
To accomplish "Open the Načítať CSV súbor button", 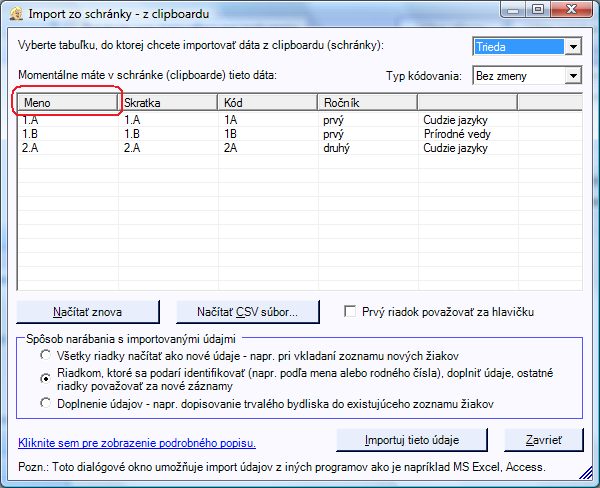I will tap(248, 312).
